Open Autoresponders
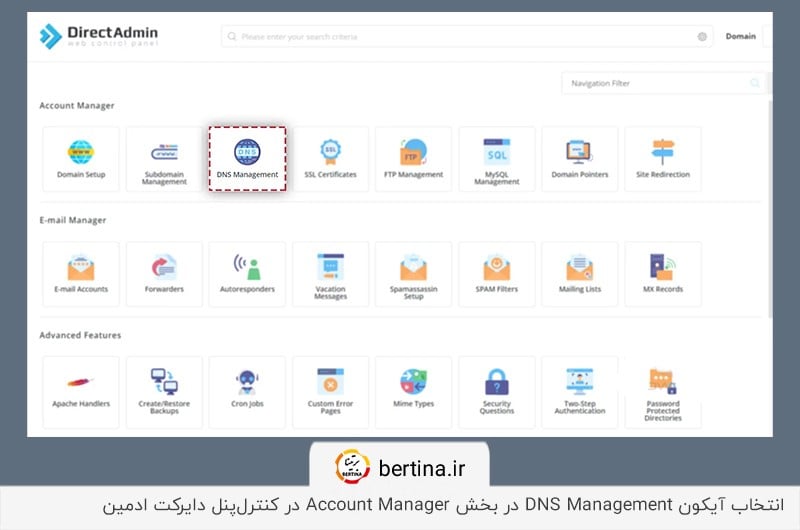Image resolution: width=800 pixels, height=530 pixels. click(x=247, y=274)
